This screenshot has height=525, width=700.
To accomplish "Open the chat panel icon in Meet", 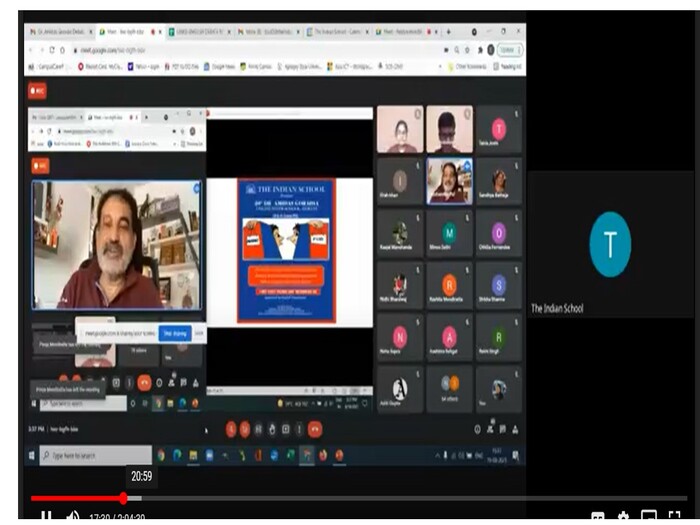I will 503,429.
